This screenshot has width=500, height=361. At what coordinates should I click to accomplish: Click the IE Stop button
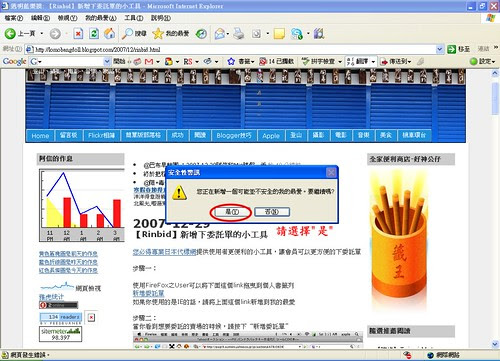click(78, 33)
